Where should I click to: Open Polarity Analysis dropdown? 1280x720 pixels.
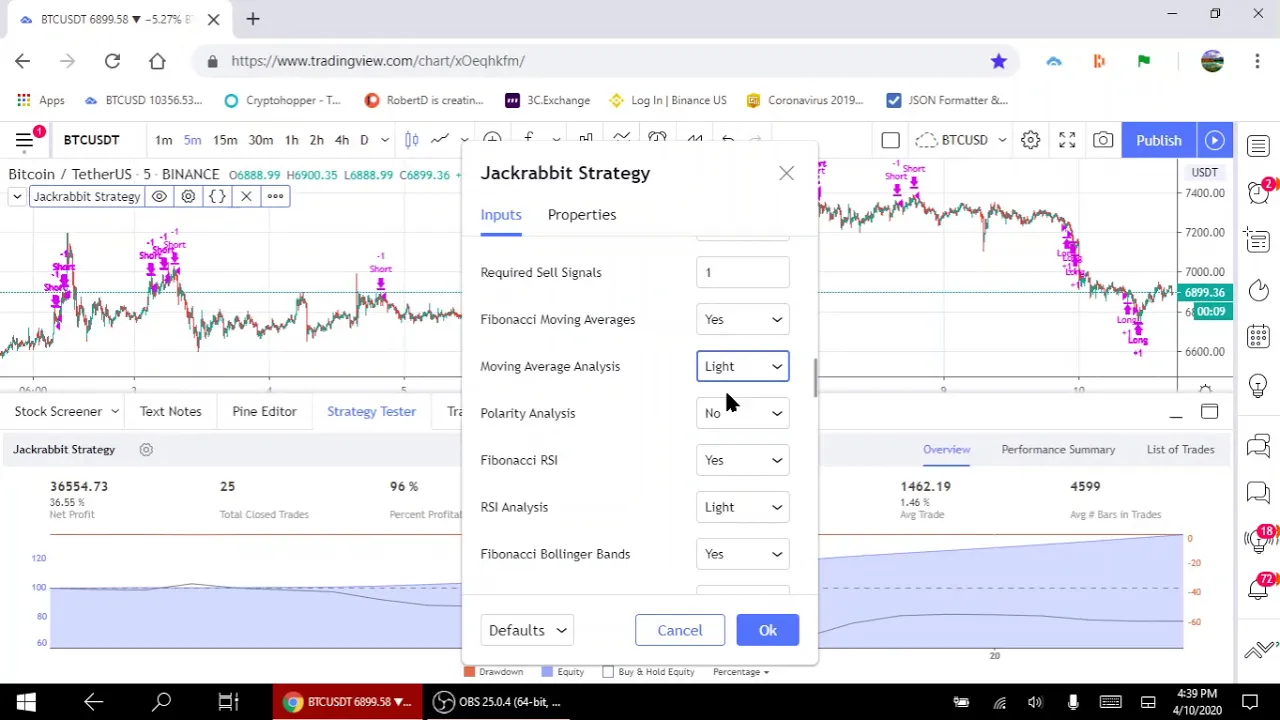pyautogui.click(x=743, y=413)
